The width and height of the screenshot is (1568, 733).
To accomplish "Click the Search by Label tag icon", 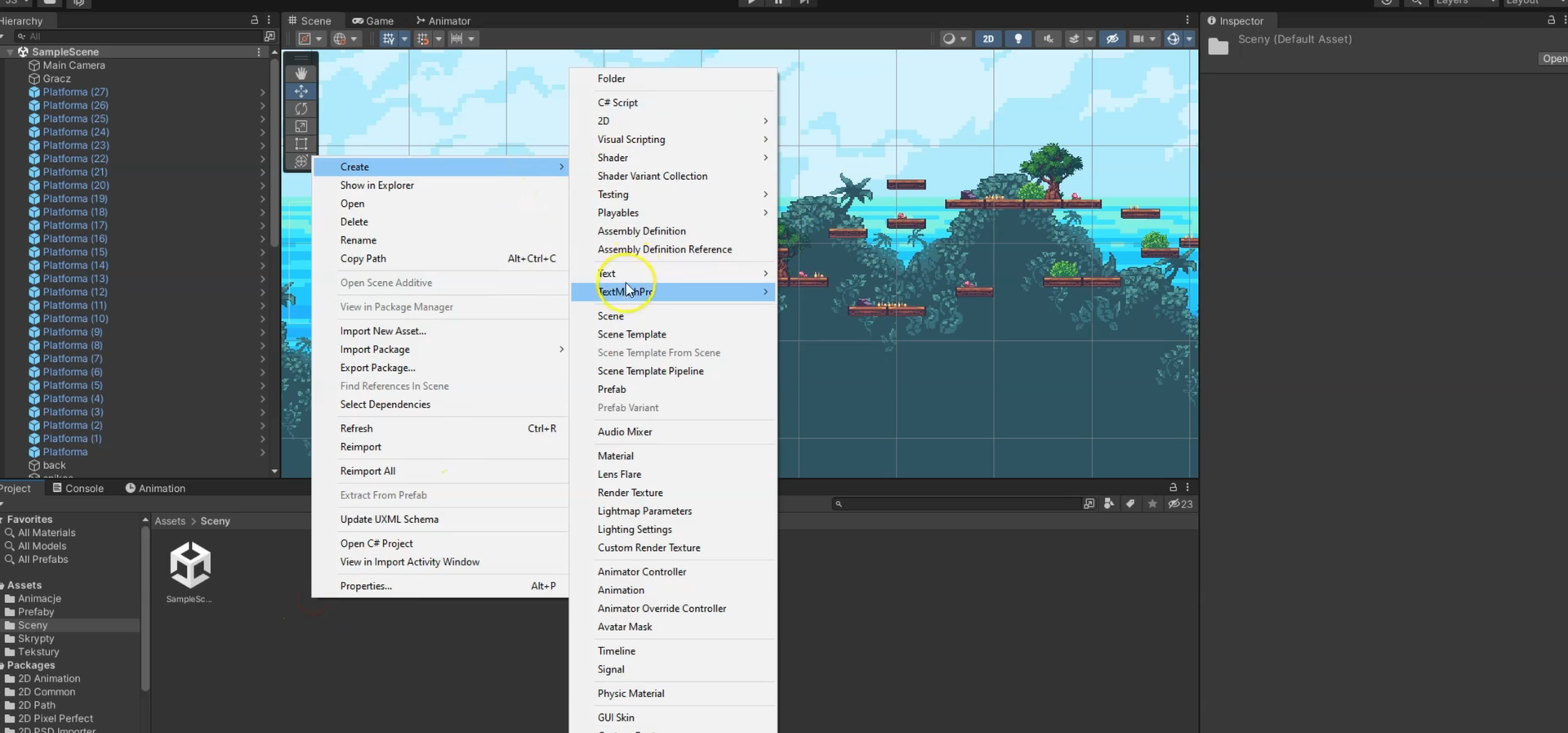I will tap(1130, 504).
